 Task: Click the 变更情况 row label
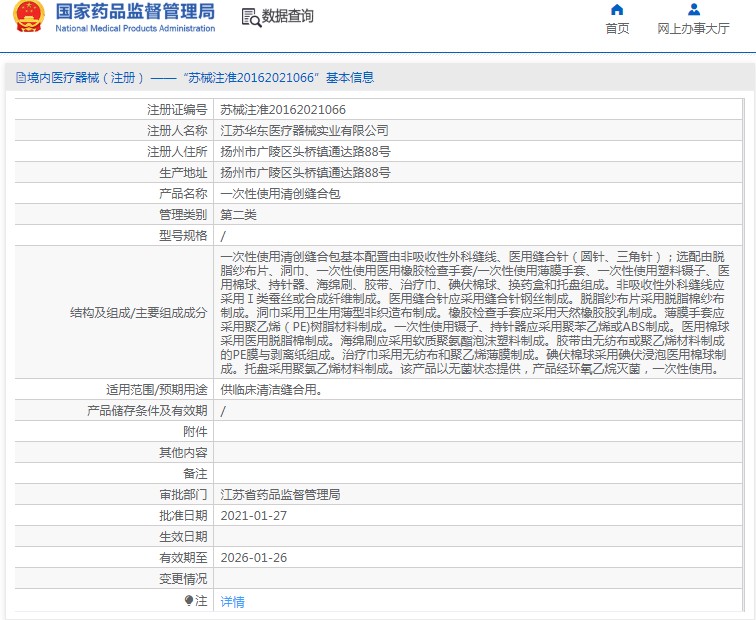tap(183, 579)
